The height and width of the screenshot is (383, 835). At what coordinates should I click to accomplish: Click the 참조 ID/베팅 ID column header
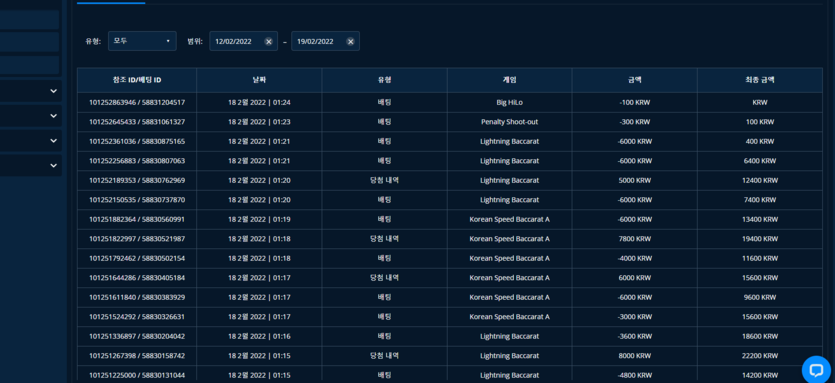tap(137, 80)
